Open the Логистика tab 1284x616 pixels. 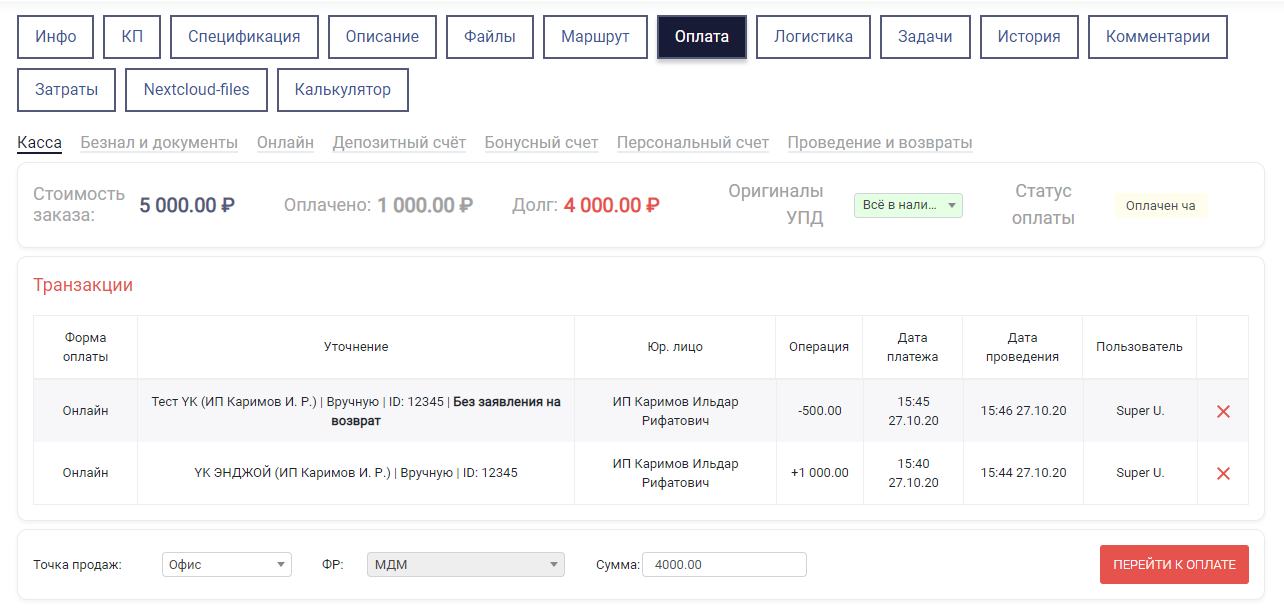(813, 37)
